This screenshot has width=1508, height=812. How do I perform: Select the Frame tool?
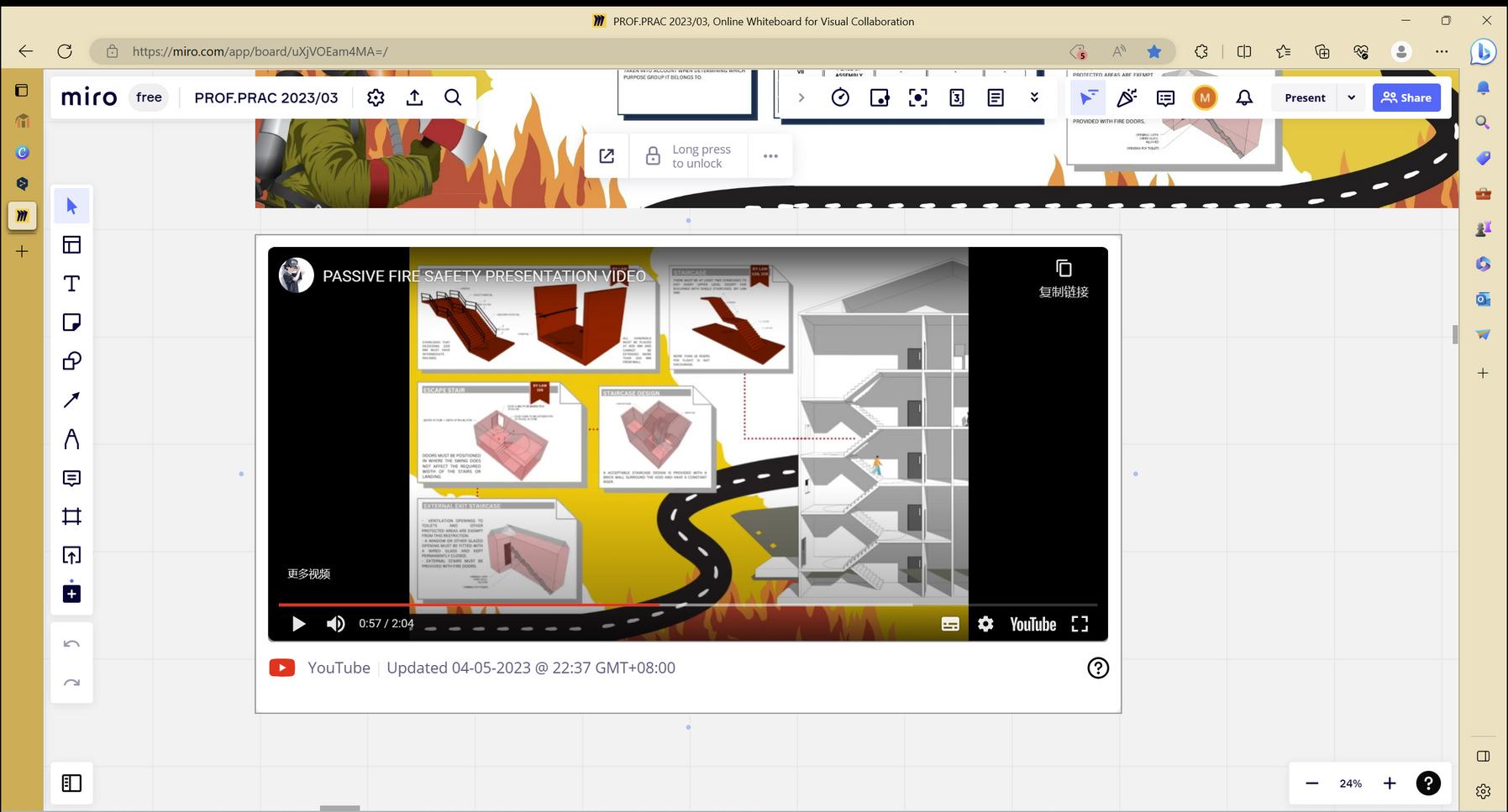tap(71, 516)
